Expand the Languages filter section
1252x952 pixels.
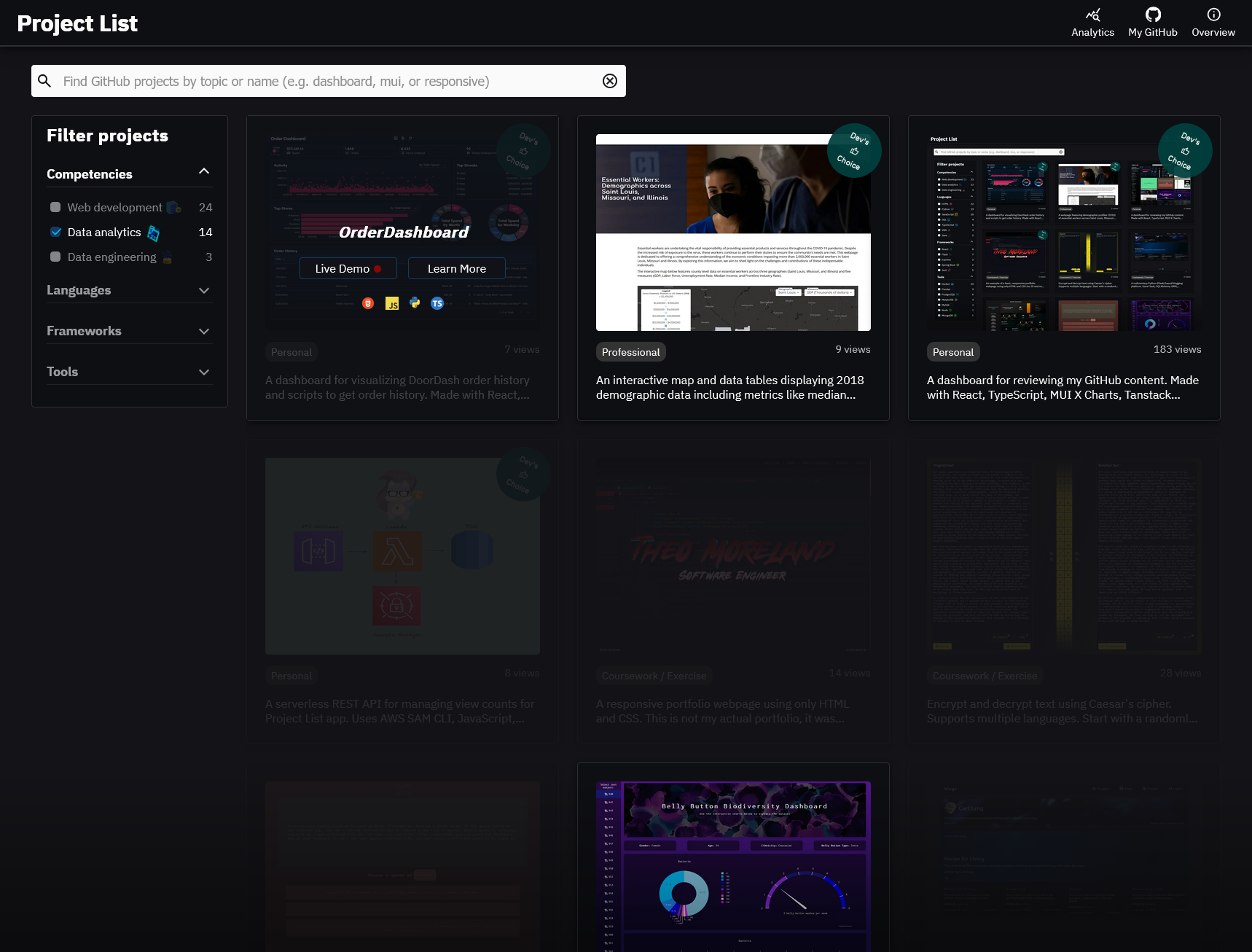coord(204,290)
